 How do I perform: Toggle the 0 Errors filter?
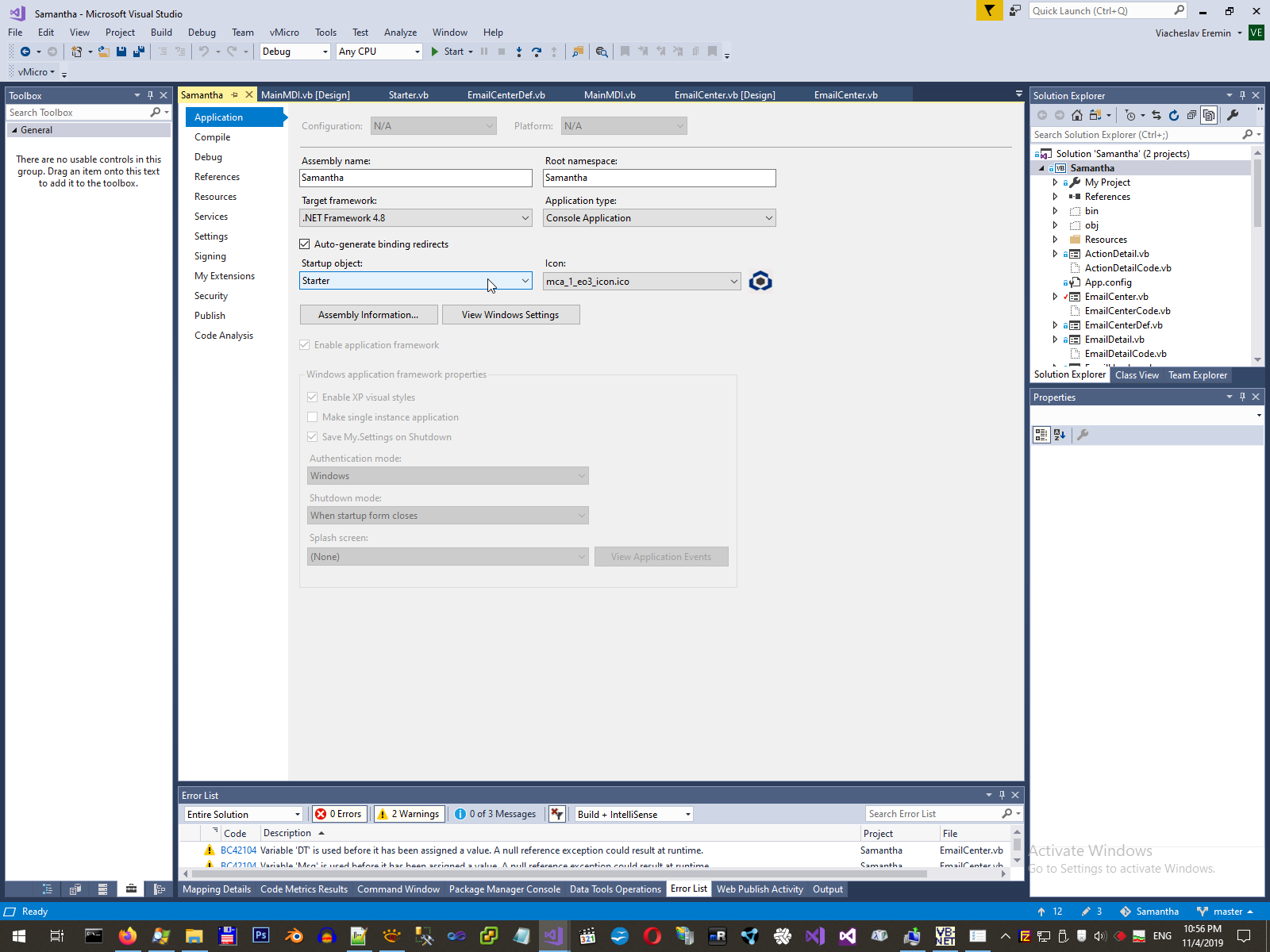pos(339,814)
